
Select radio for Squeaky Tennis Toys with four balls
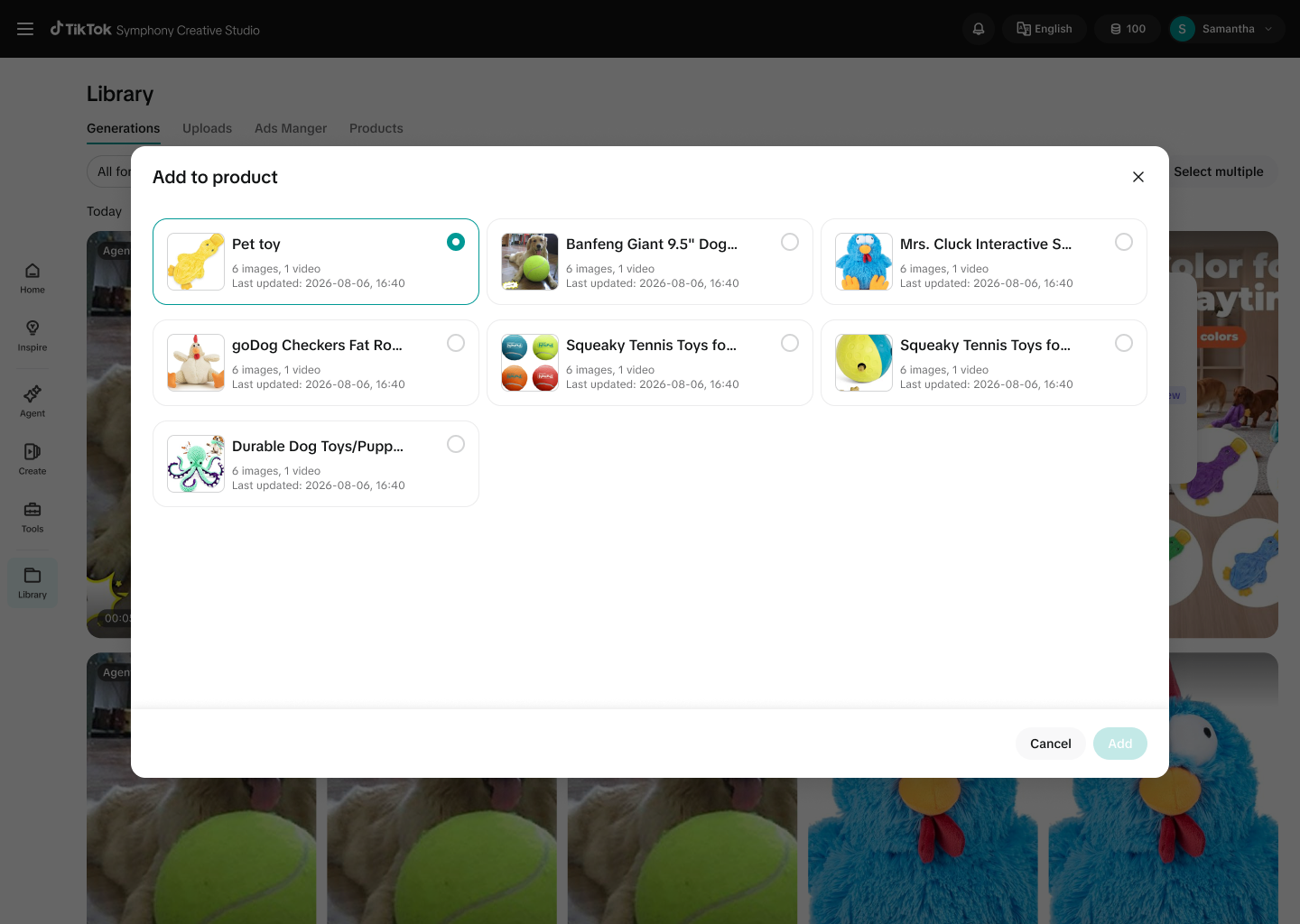pyautogui.click(x=790, y=343)
